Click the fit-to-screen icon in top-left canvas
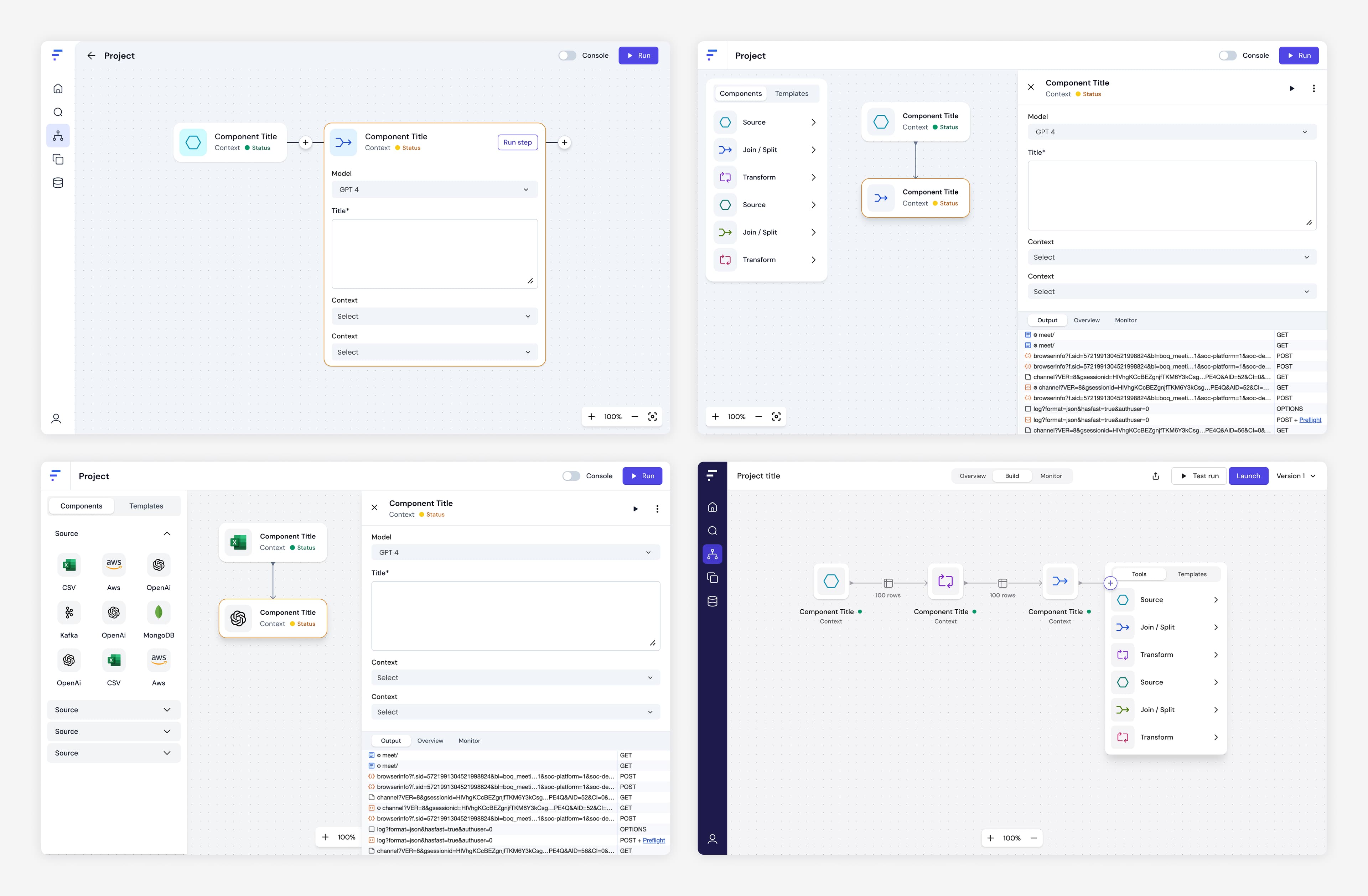The width and height of the screenshot is (1368, 896). 652,417
